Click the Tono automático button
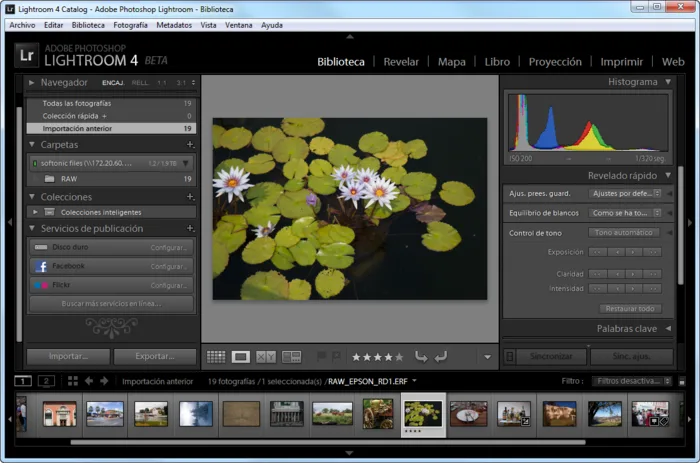Image resolution: width=700 pixels, height=463 pixels. click(x=624, y=233)
